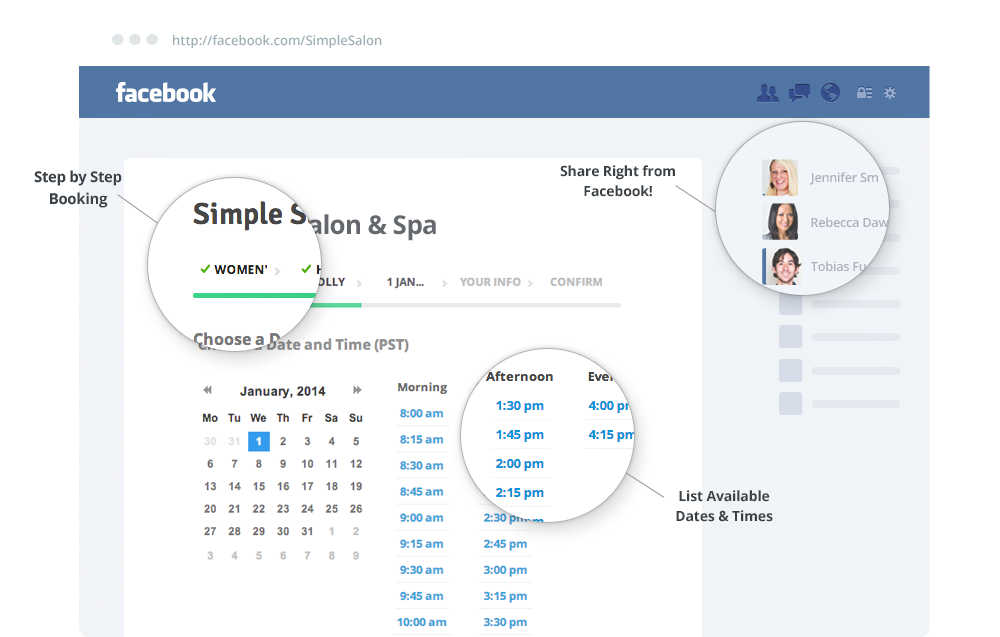
Task: Click the 'Su' weekday header
Action: (x=356, y=418)
